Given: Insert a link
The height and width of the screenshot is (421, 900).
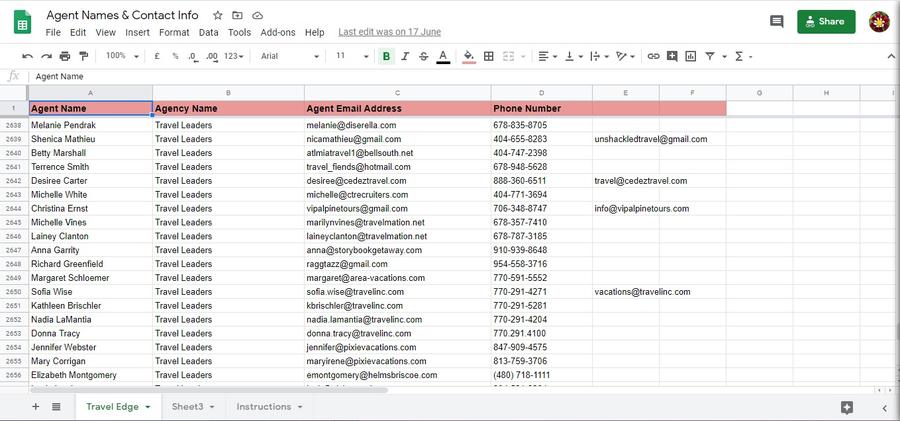Looking at the screenshot, I should click(x=653, y=56).
